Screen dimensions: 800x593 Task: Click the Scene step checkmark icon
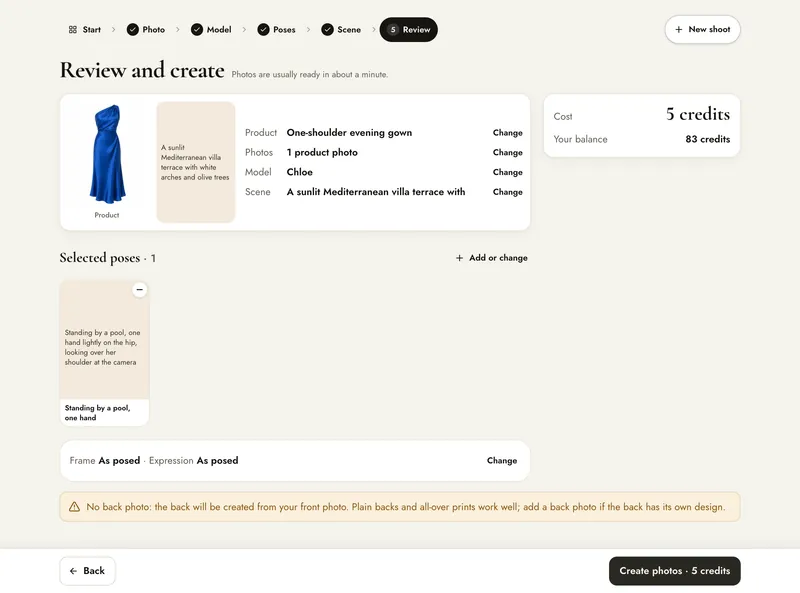click(328, 30)
